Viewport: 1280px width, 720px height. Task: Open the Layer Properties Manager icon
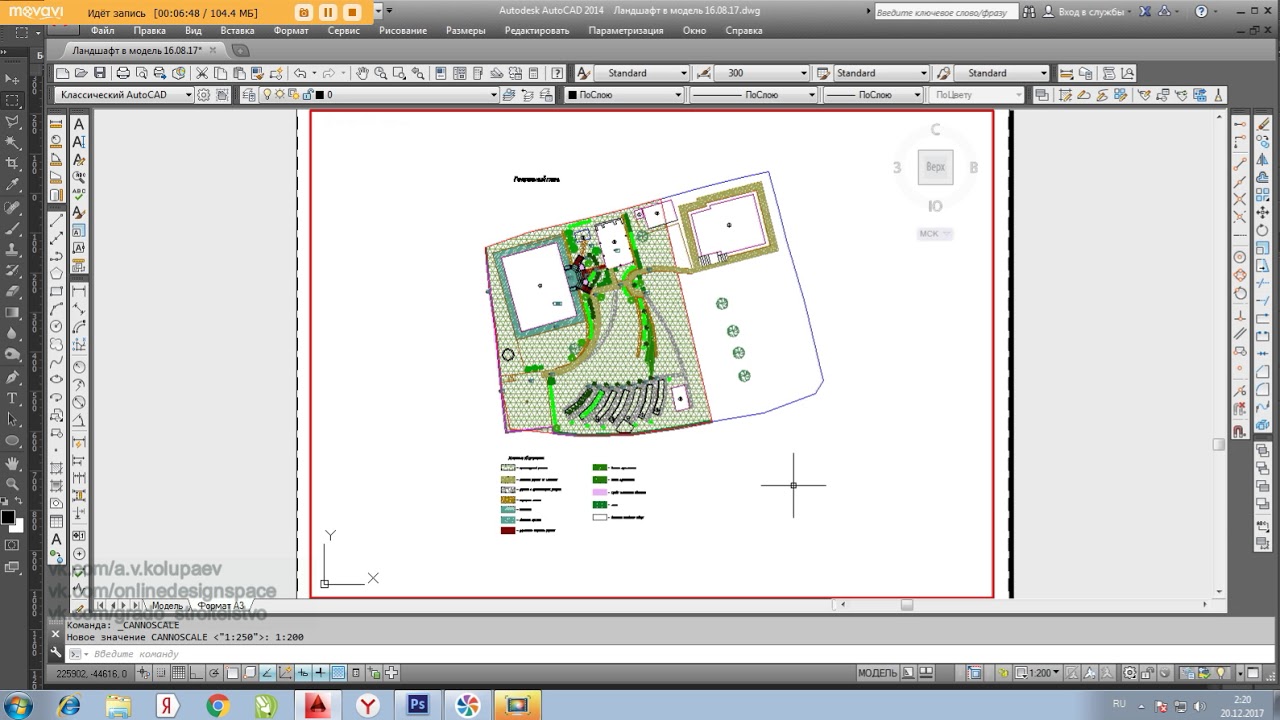(250, 95)
